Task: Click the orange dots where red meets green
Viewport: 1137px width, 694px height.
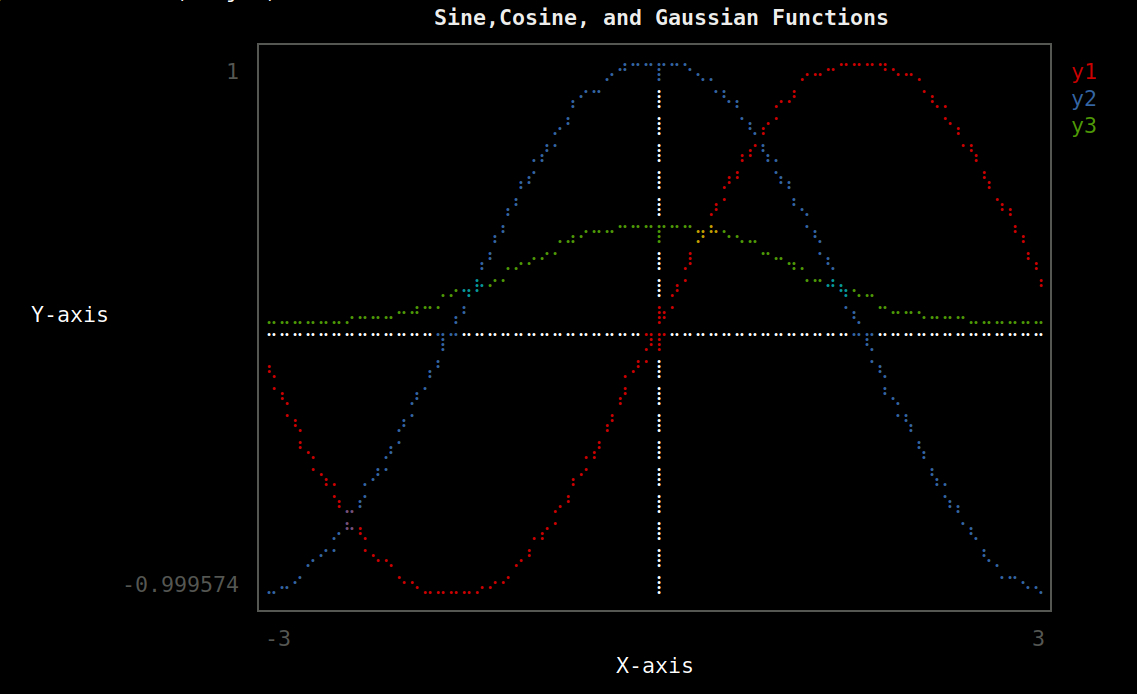Action: click(706, 233)
